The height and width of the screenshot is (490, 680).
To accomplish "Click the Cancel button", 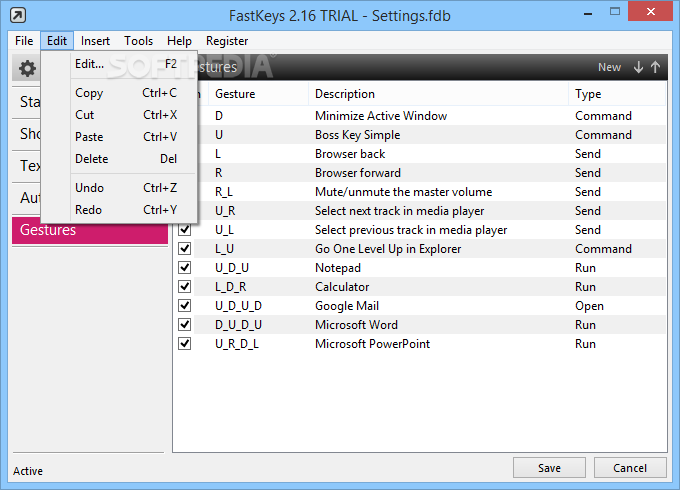I will coord(630,468).
